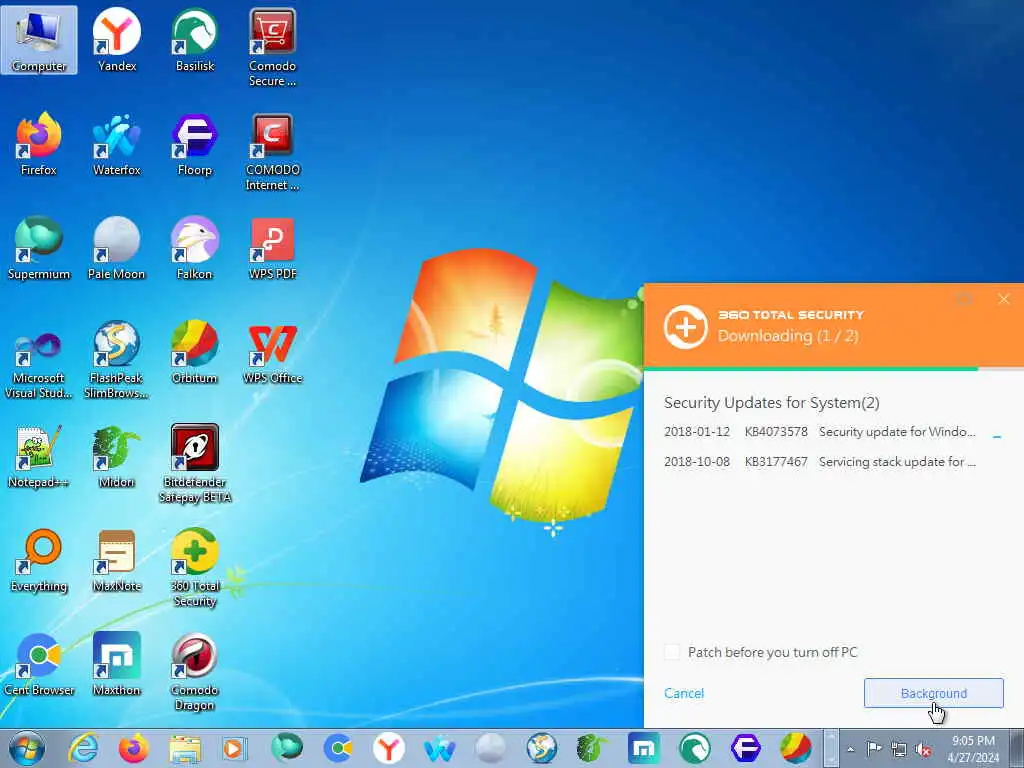Select the Orbitum desktop shortcut
This screenshot has height=768, width=1024.
click(x=195, y=353)
